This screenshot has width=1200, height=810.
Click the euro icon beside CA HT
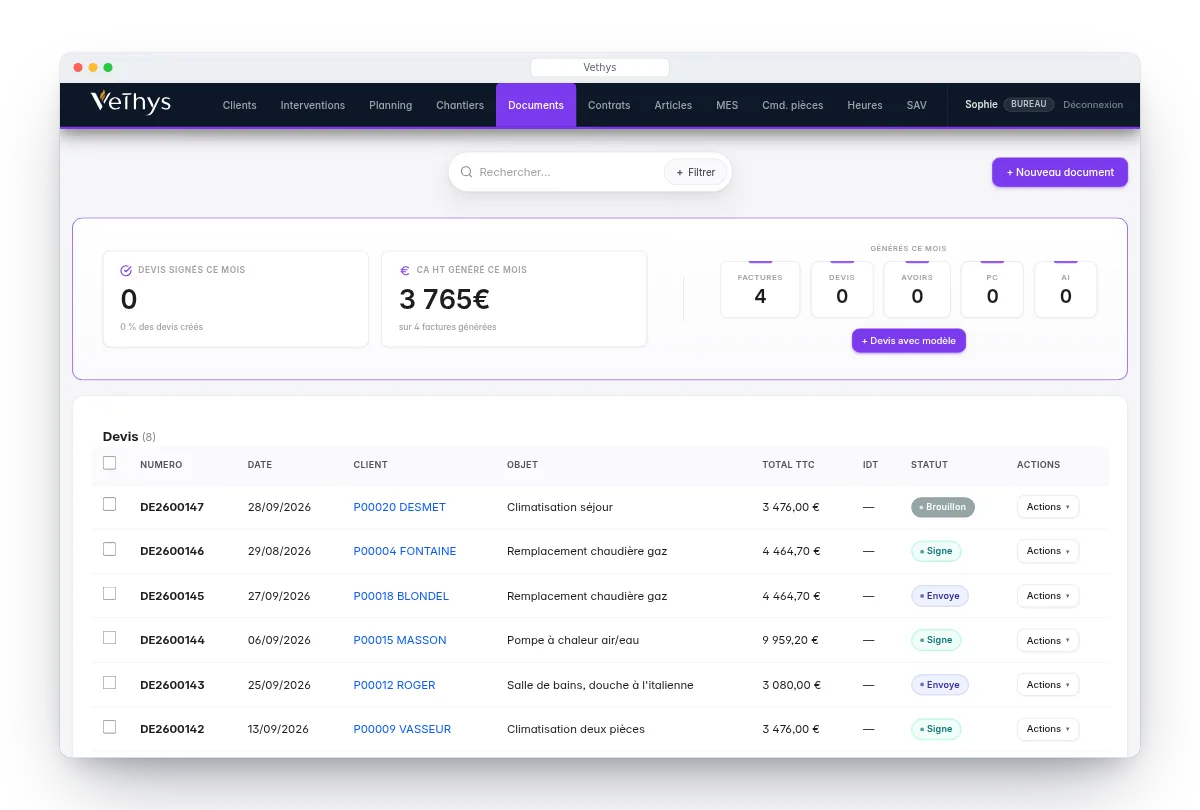click(405, 270)
